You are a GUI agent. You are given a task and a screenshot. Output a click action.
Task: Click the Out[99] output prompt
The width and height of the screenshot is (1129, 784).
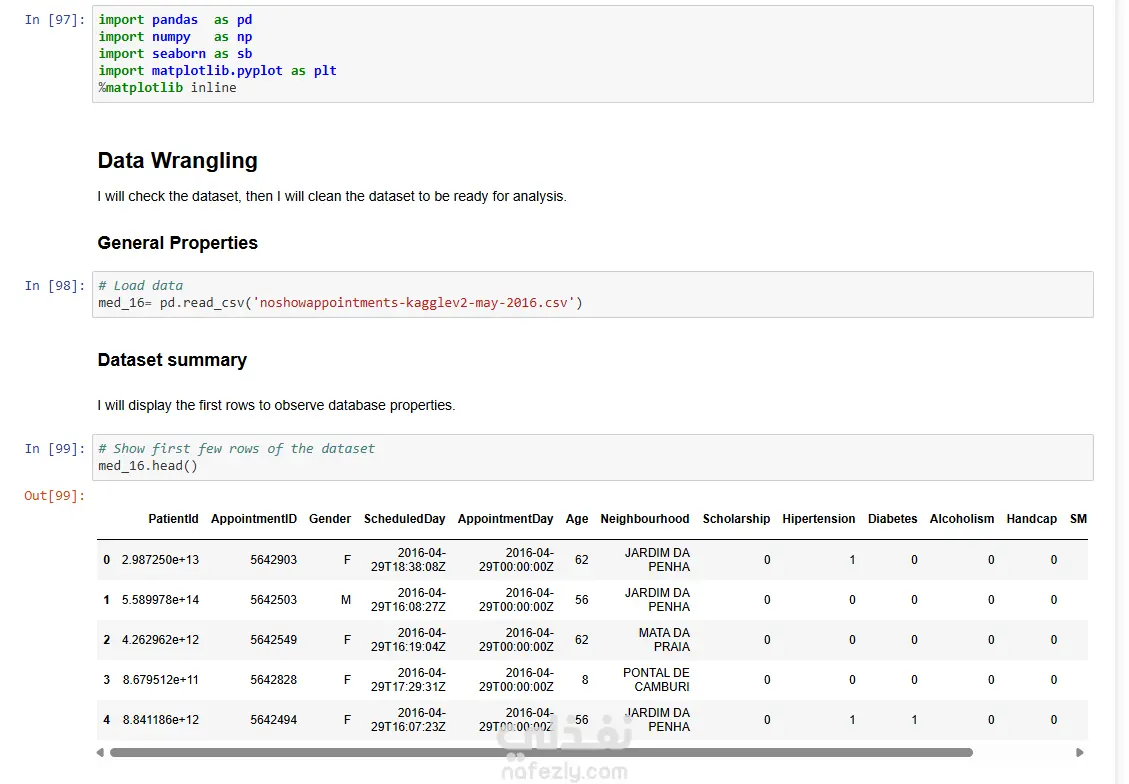pos(55,496)
